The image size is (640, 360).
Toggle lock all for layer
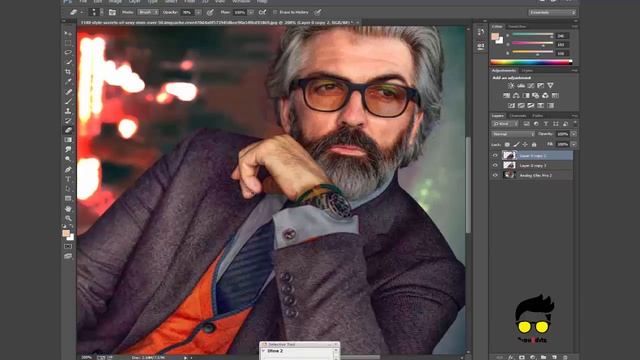(534, 144)
